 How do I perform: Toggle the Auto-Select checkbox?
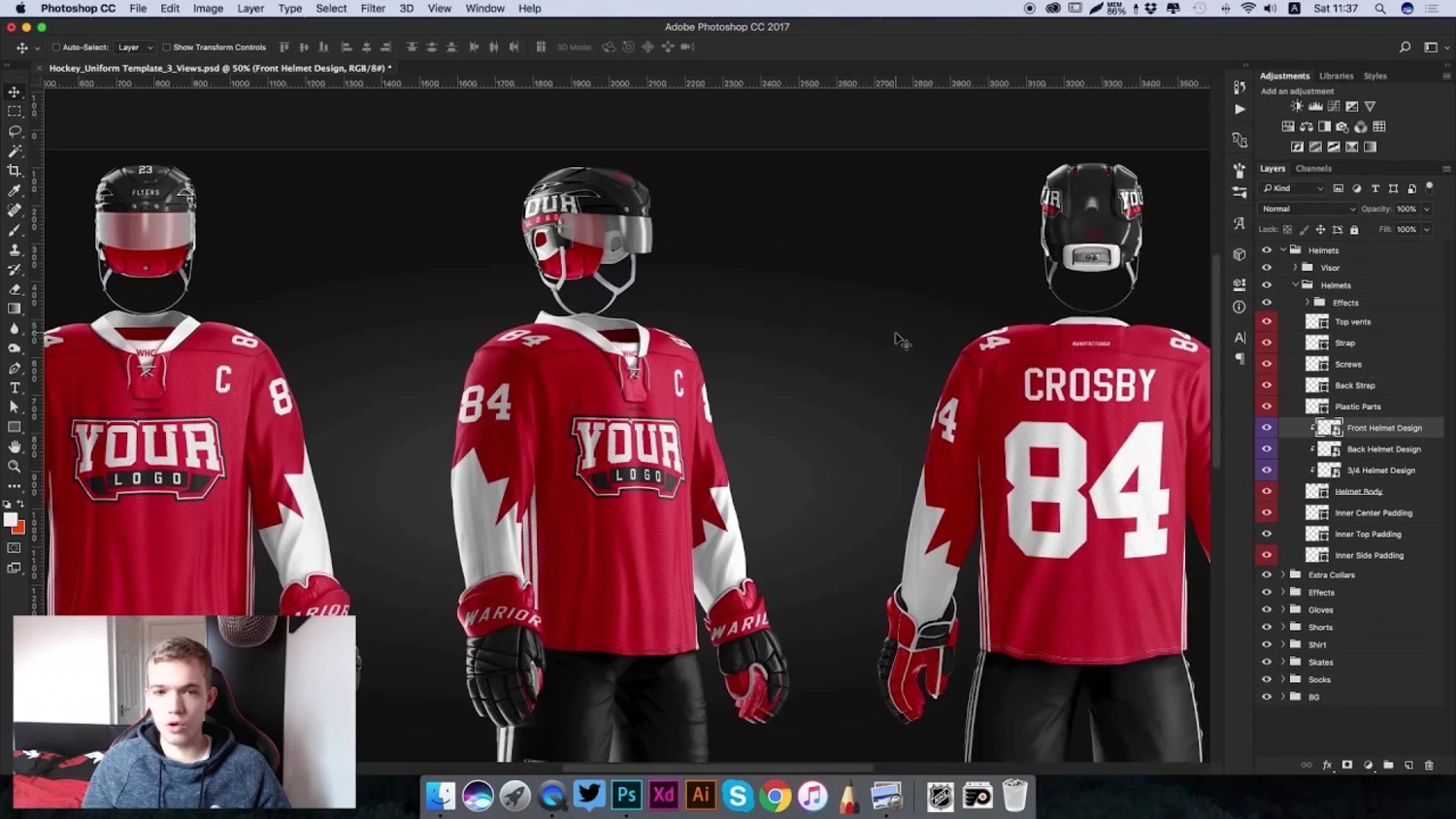point(56,47)
